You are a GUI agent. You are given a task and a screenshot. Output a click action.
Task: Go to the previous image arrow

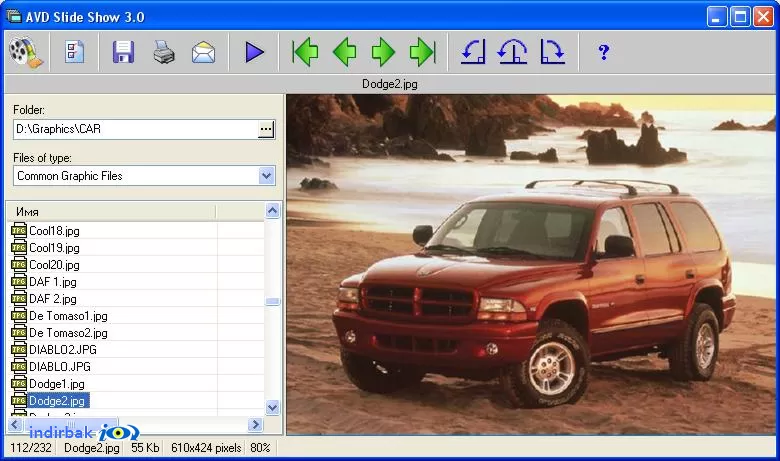tap(344, 52)
